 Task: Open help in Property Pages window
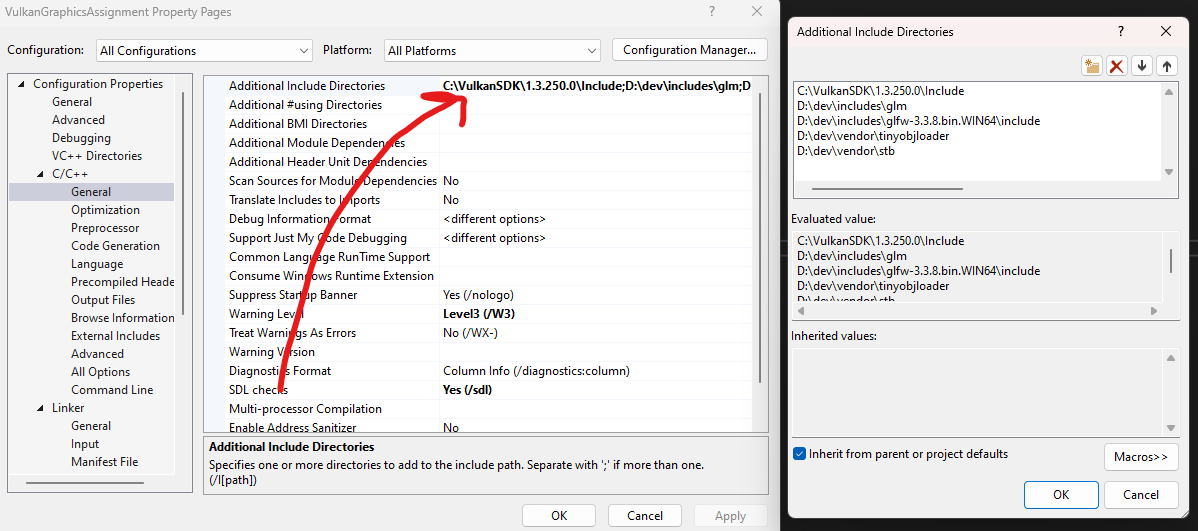click(711, 11)
